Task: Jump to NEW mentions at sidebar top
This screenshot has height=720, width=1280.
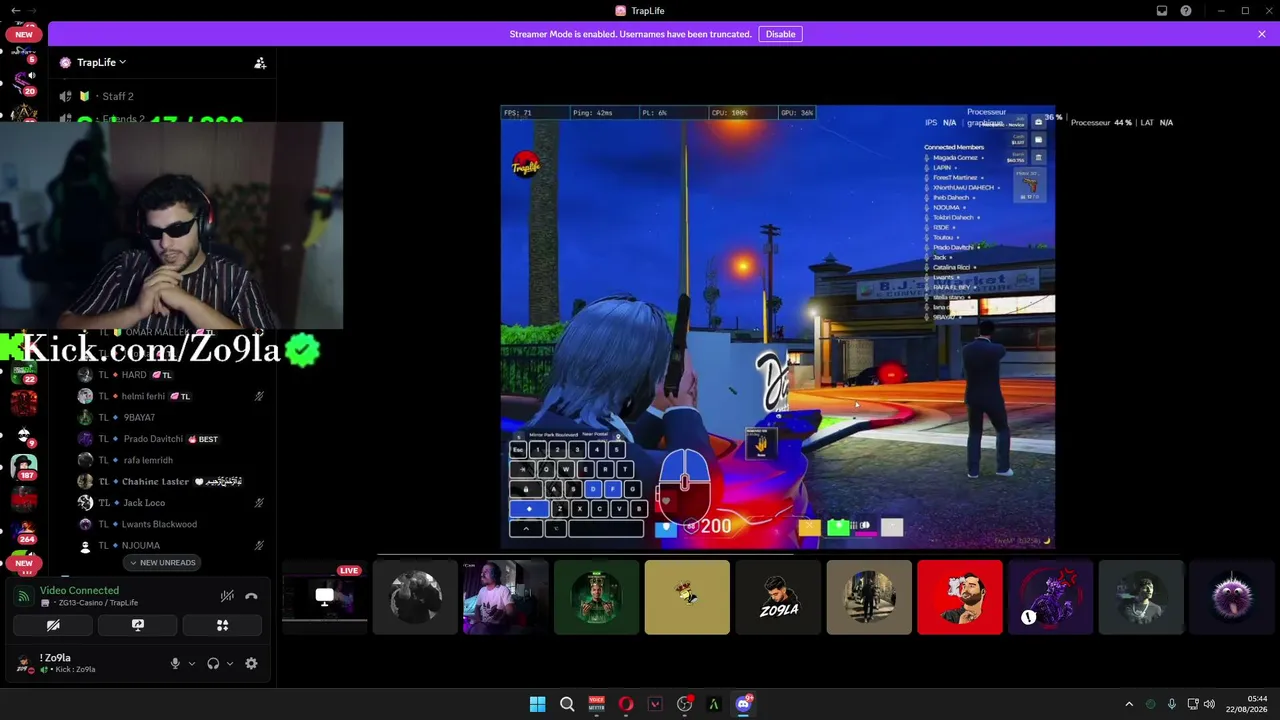Action: [x=24, y=34]
